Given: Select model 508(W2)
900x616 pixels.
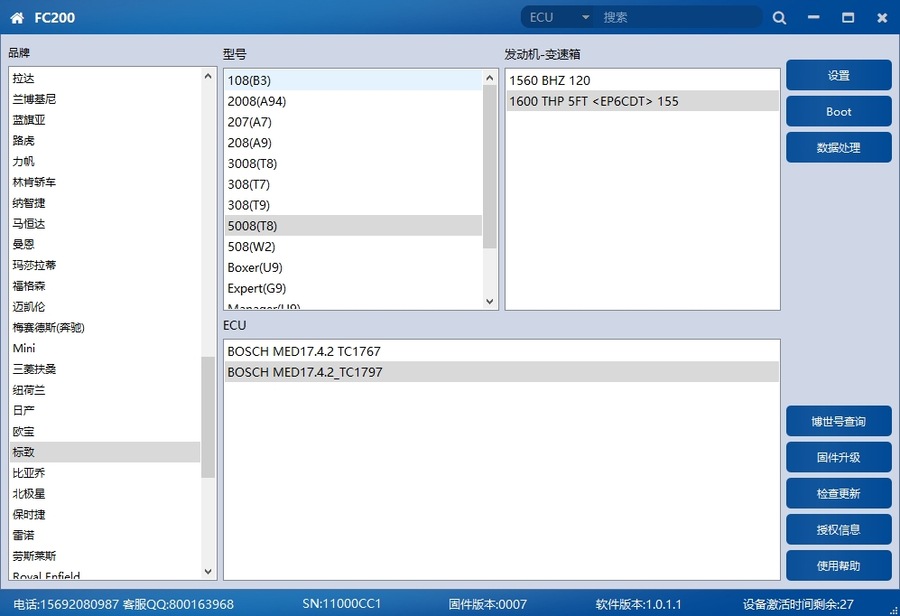Looking at the screenshot, I should [354, 246].
